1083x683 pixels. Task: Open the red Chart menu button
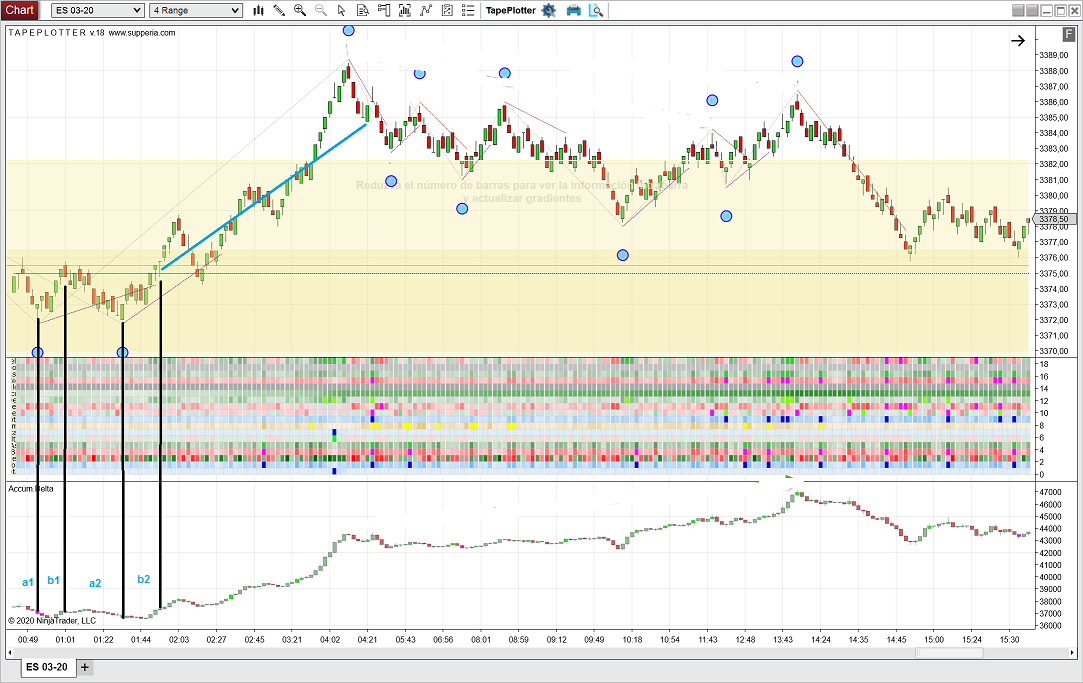(x=20, y=10)
